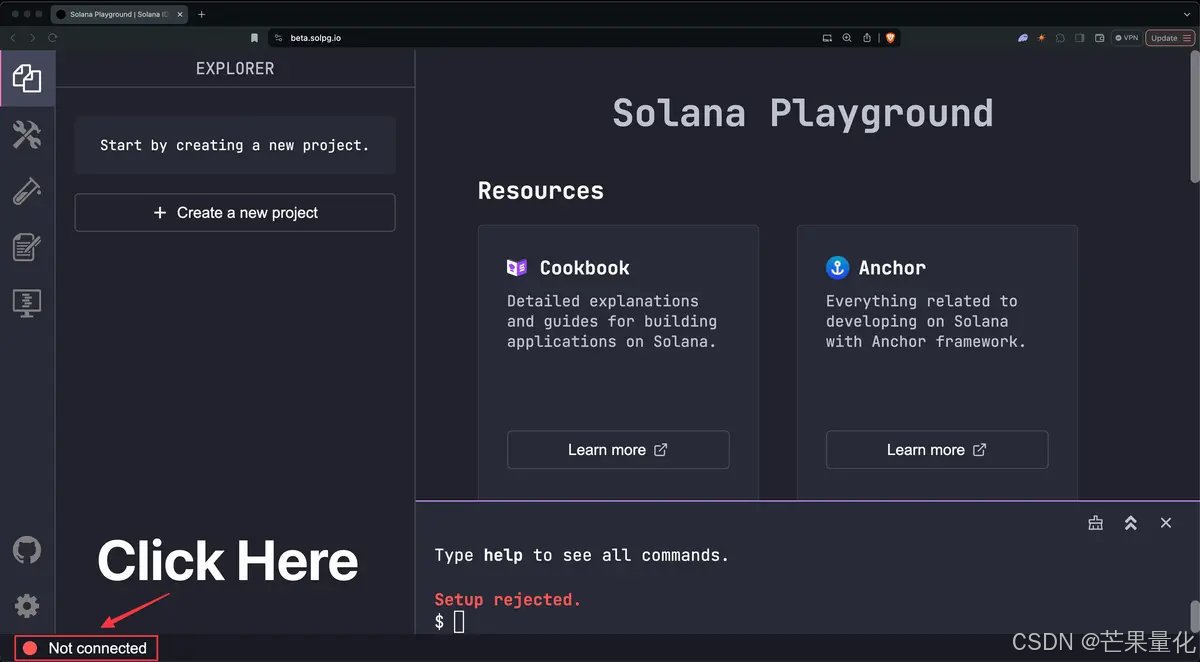Go forward in browser history
The height and width of the screenshot is (662, 1200).
[32, 38]
